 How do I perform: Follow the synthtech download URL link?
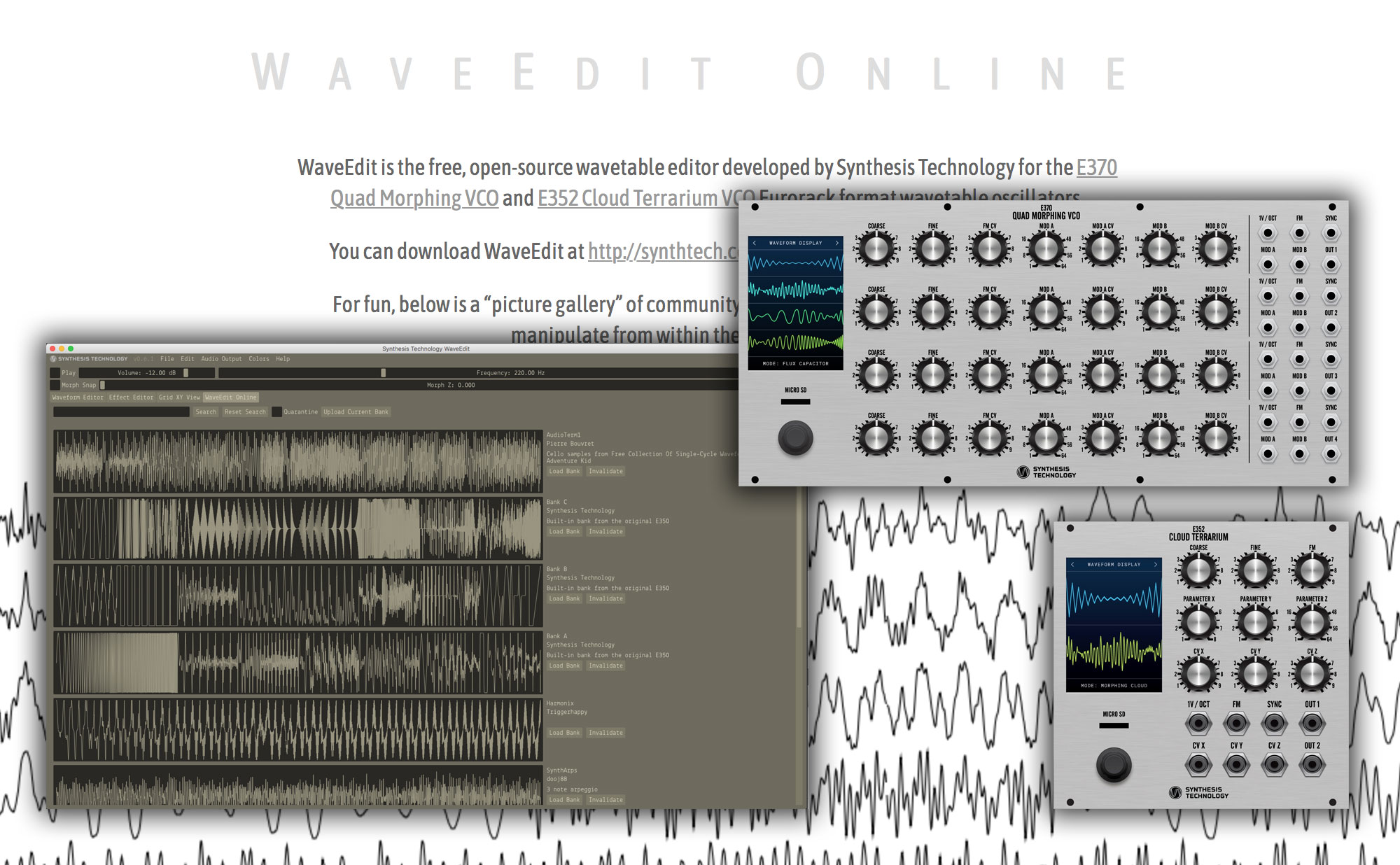[x=663, y=251]
